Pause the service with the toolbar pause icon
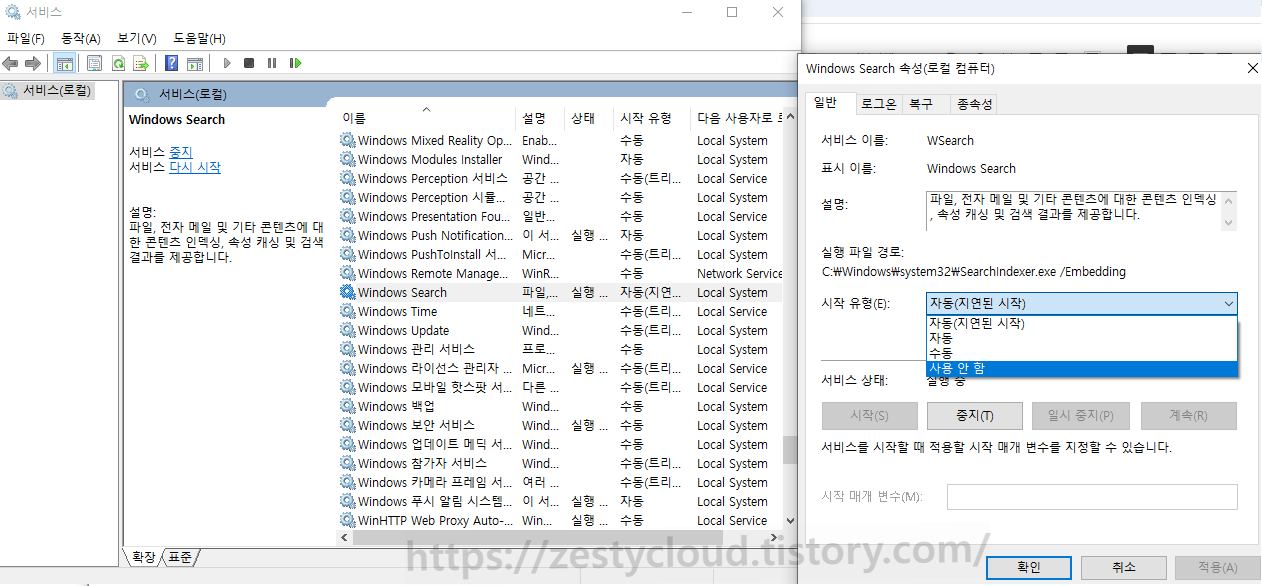1262x586 pixels. pyautogui.click(x=272, y=63)
